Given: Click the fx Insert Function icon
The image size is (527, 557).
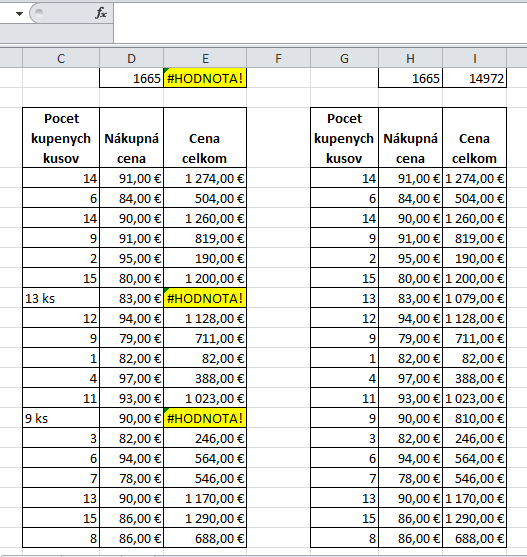Looking at the screenshot, I should pos(101,13).
